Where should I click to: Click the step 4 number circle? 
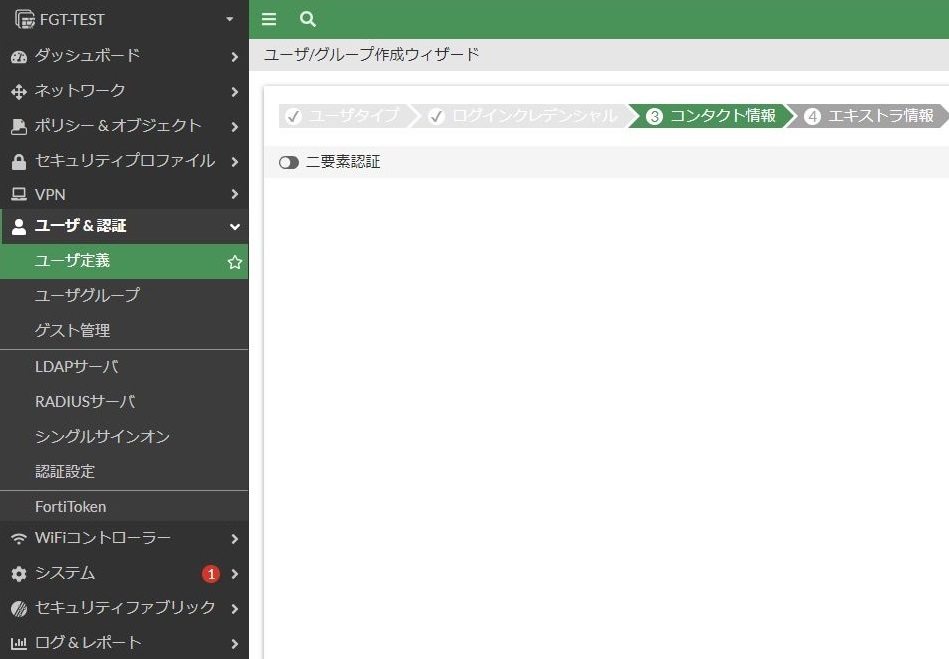(x=812, y=116)
